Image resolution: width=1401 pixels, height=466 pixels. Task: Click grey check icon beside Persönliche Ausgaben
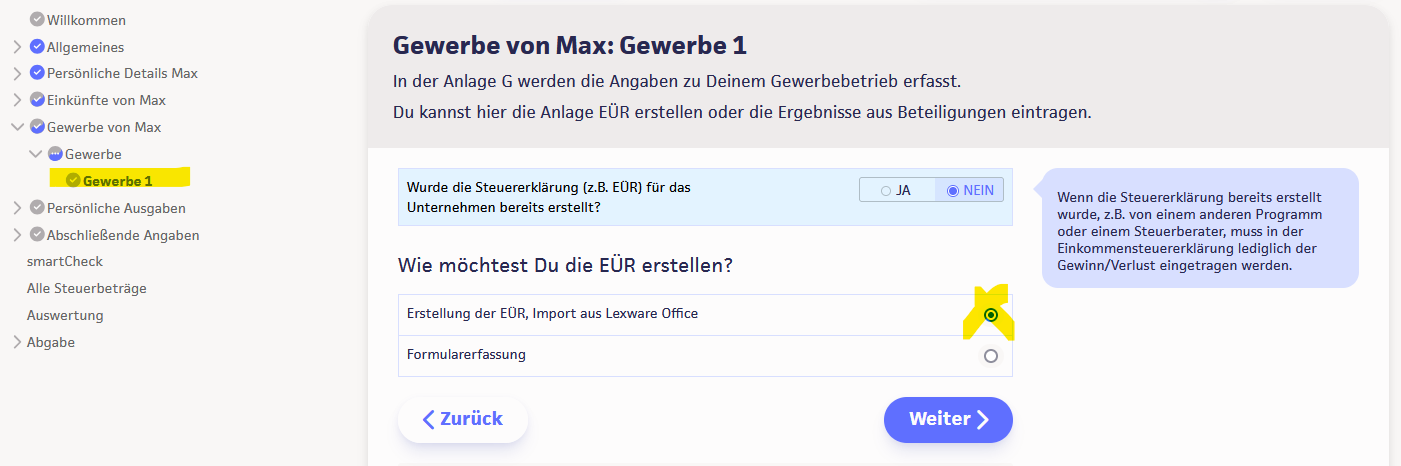coord(37,208)
